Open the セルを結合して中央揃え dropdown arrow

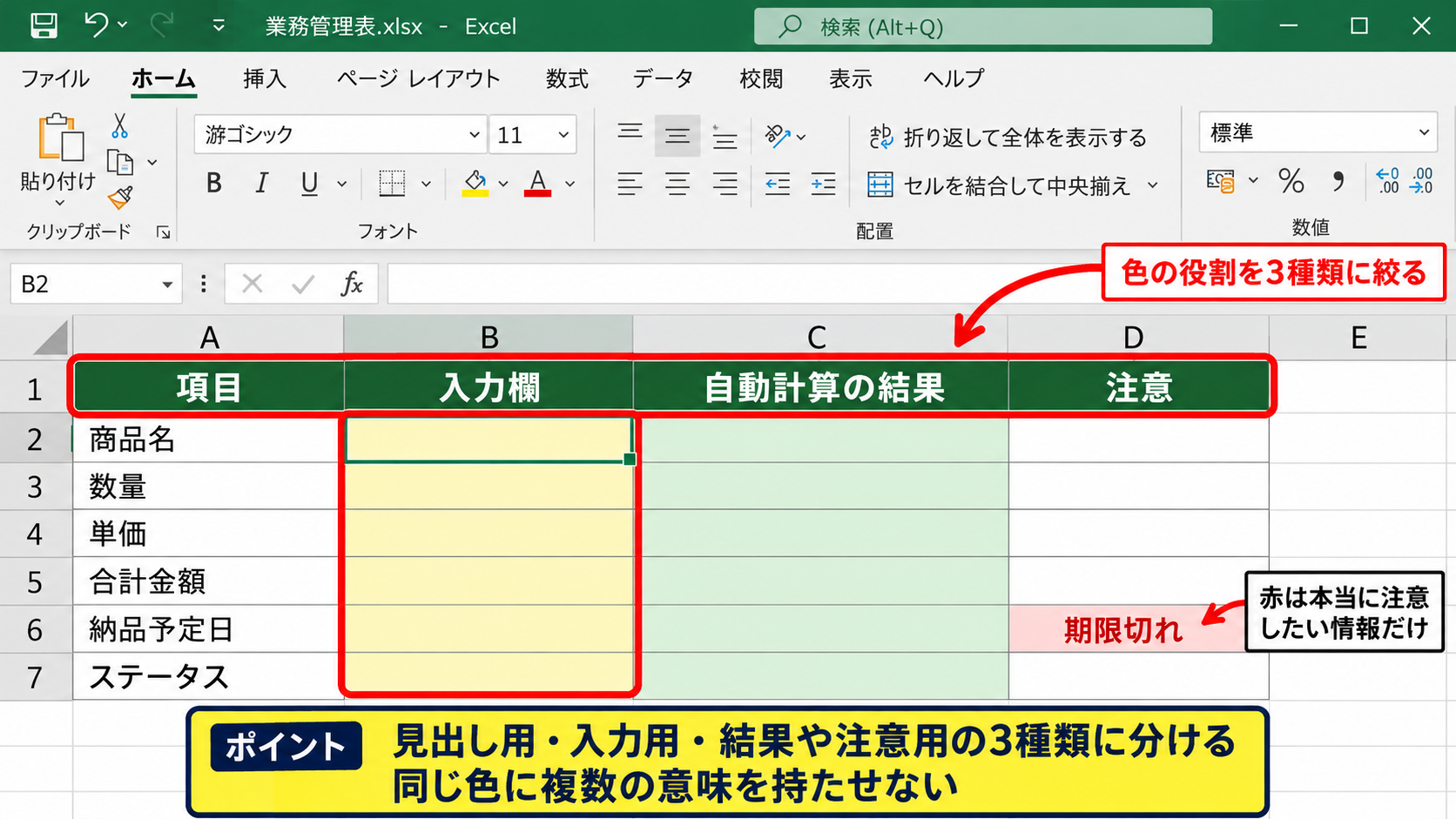[1153, 185]
